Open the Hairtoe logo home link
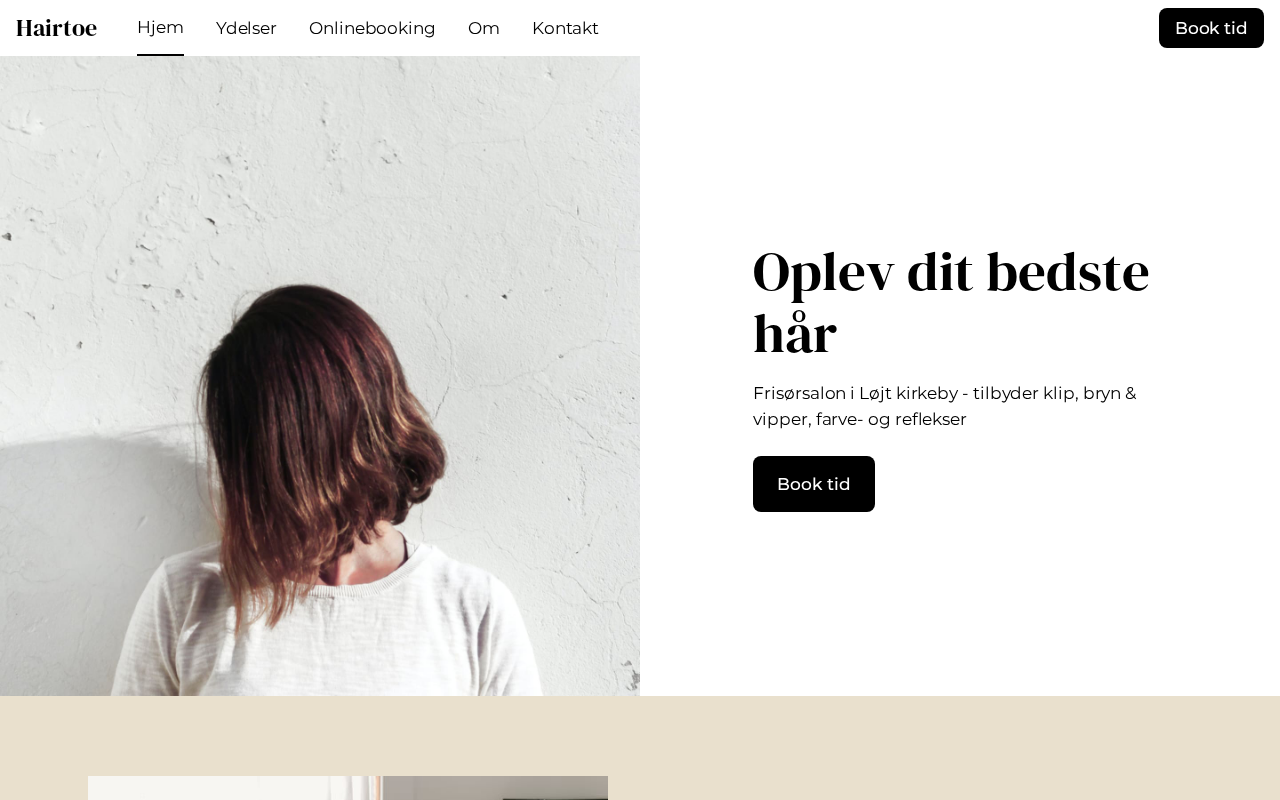Image resolution: width=1280 pixels, height=800 pixels. (56, 28)
